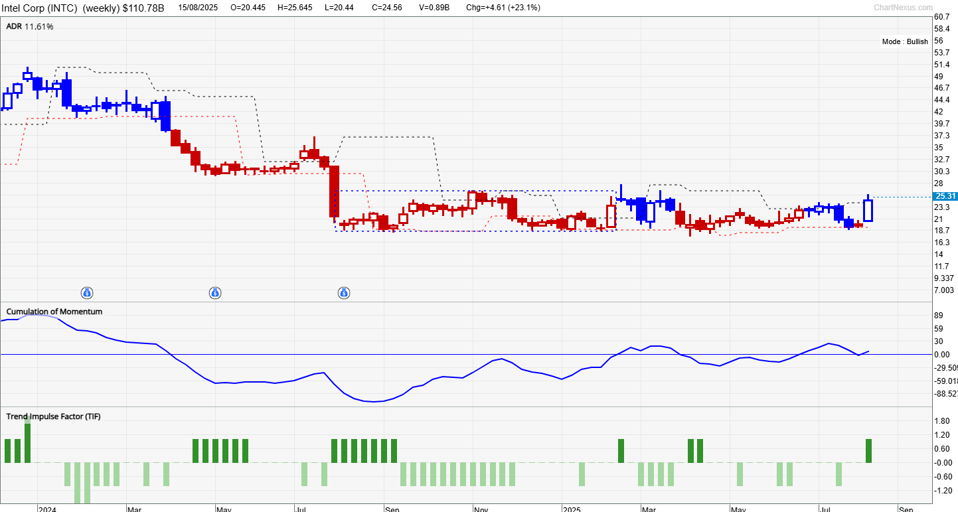Click the highlighted 25.31 current price tag
The height and width of the screenshot is (512, 958).
point(946,196)
